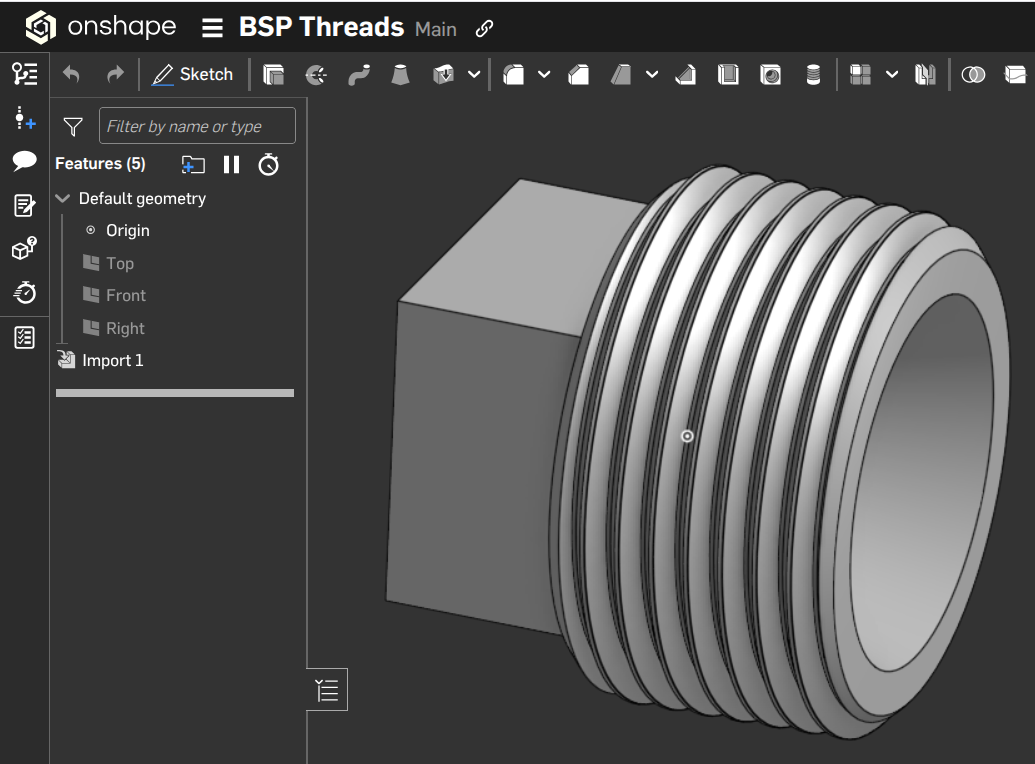
Task: Open the insert/add feature icon in sidebar
Action: [24, 118]
